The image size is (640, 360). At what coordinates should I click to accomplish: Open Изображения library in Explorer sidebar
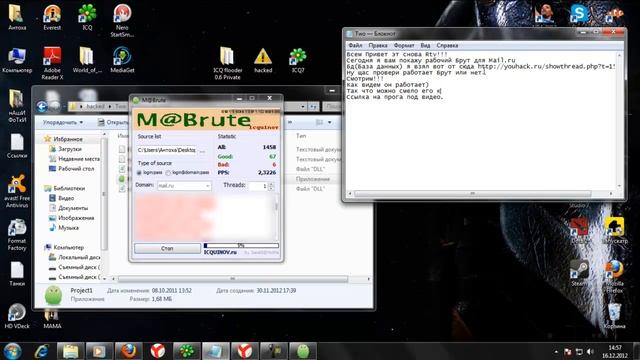click(x=76, y=218)
